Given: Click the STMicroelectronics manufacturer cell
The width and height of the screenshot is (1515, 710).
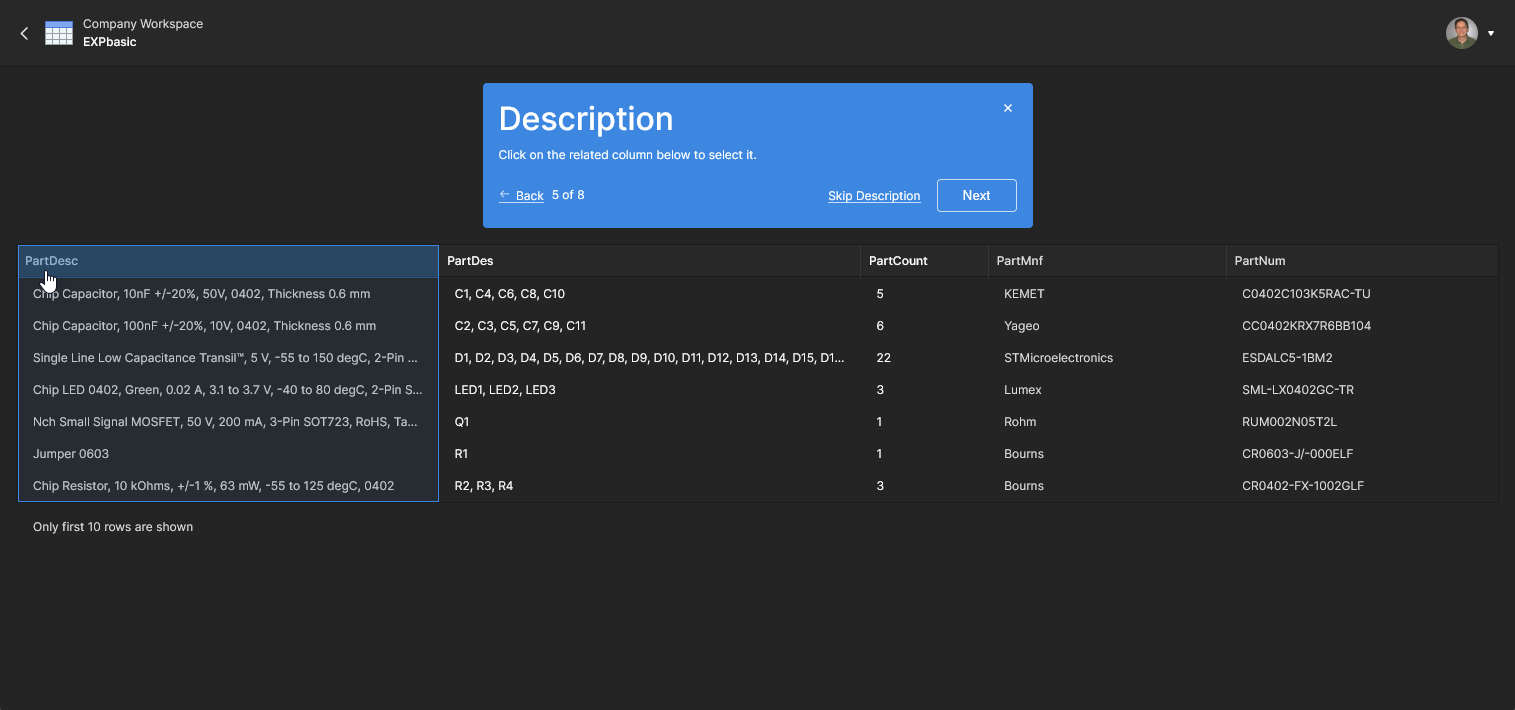Looking at the screenshot, I should (1058, 358).
